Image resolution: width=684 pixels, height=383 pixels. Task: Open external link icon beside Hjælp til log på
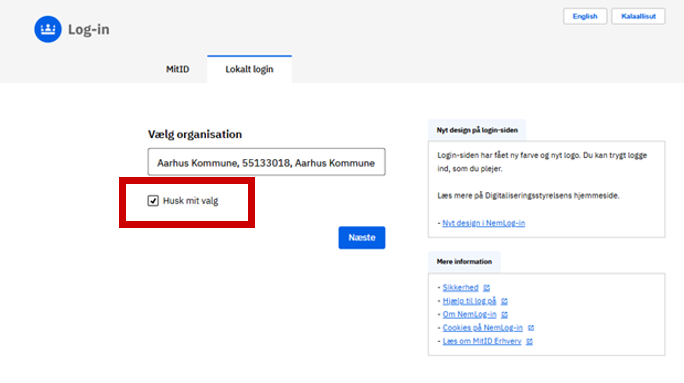click(504, 301)
